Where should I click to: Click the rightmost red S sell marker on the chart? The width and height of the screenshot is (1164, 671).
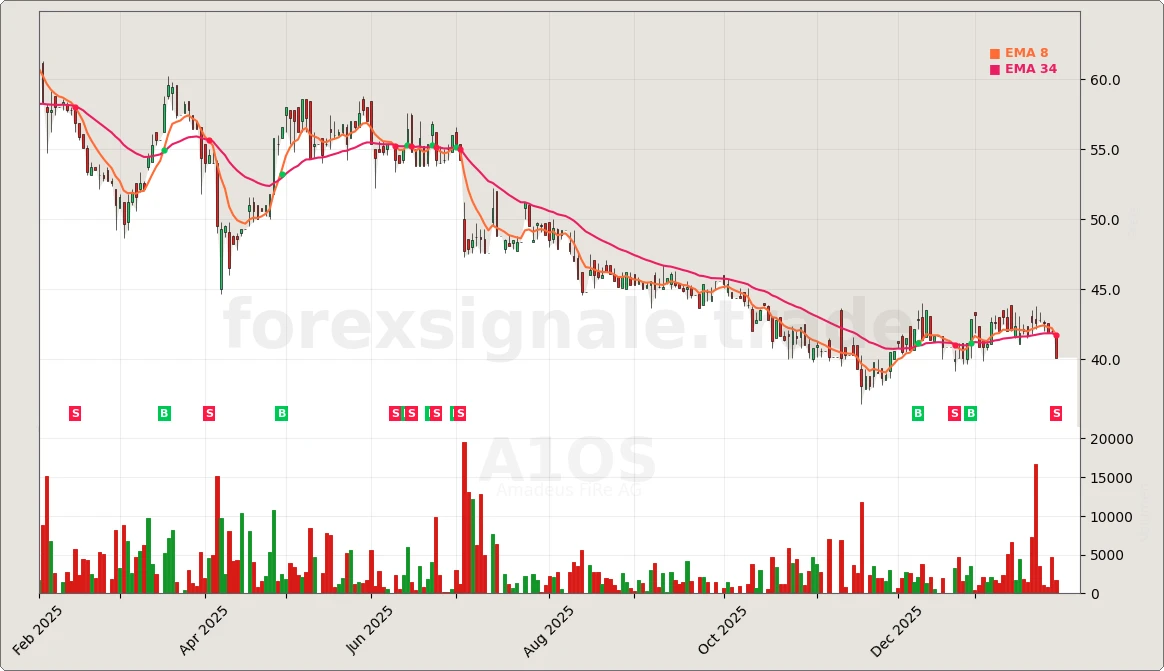coord(1055,412)
